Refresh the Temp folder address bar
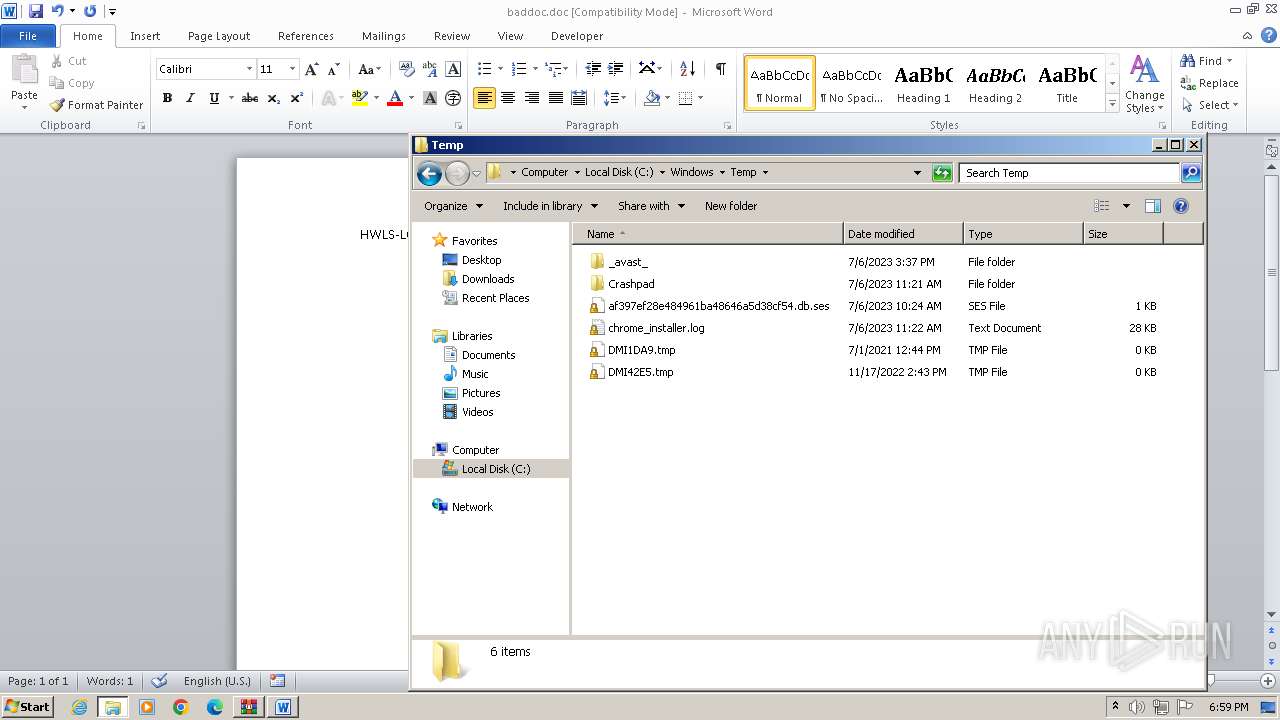The height and width of the screenshot is (720, 1280). [941, 173]
